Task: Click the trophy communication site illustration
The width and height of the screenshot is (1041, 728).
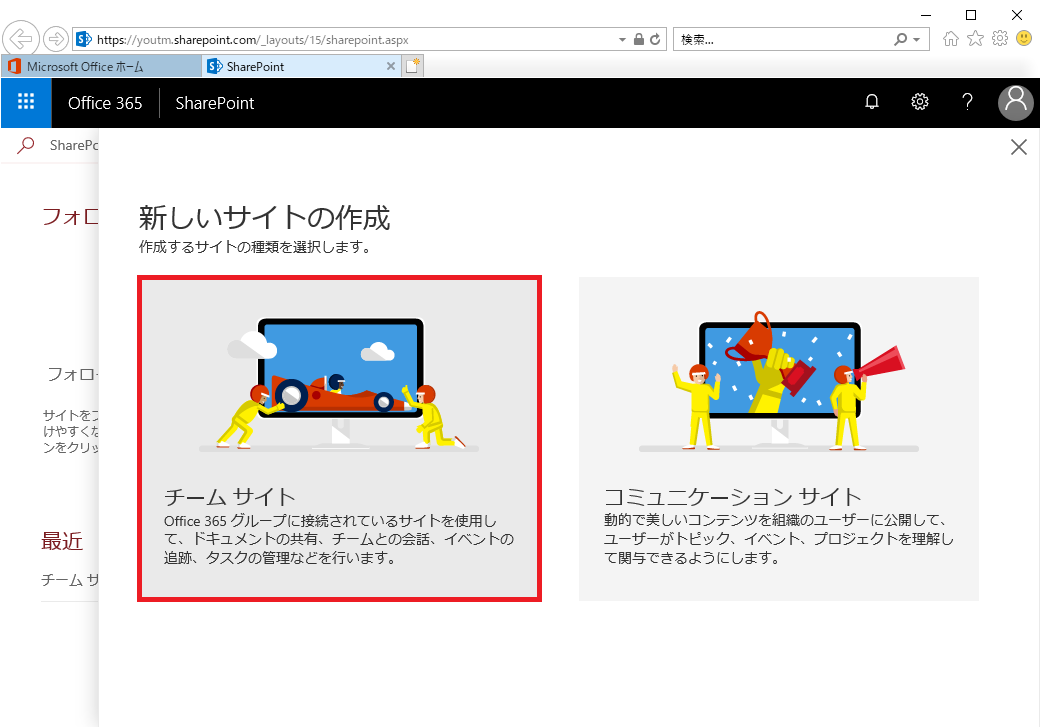Action: point(779,382)
